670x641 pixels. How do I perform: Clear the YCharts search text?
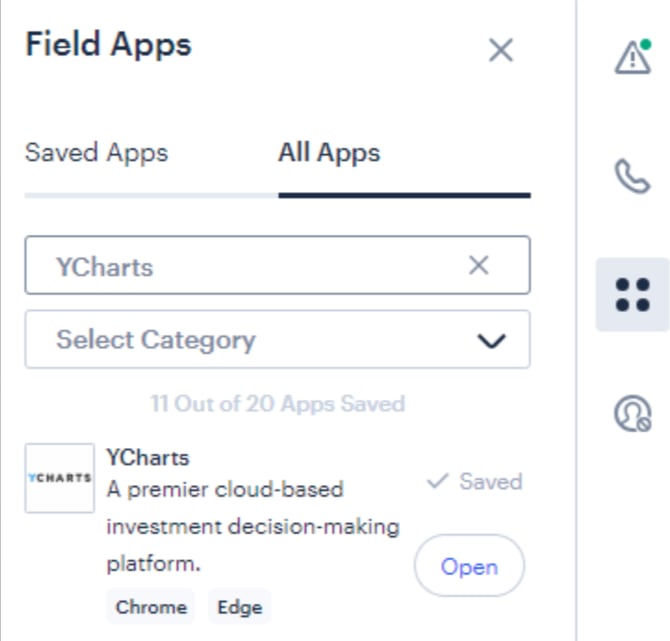click(478, 265)
